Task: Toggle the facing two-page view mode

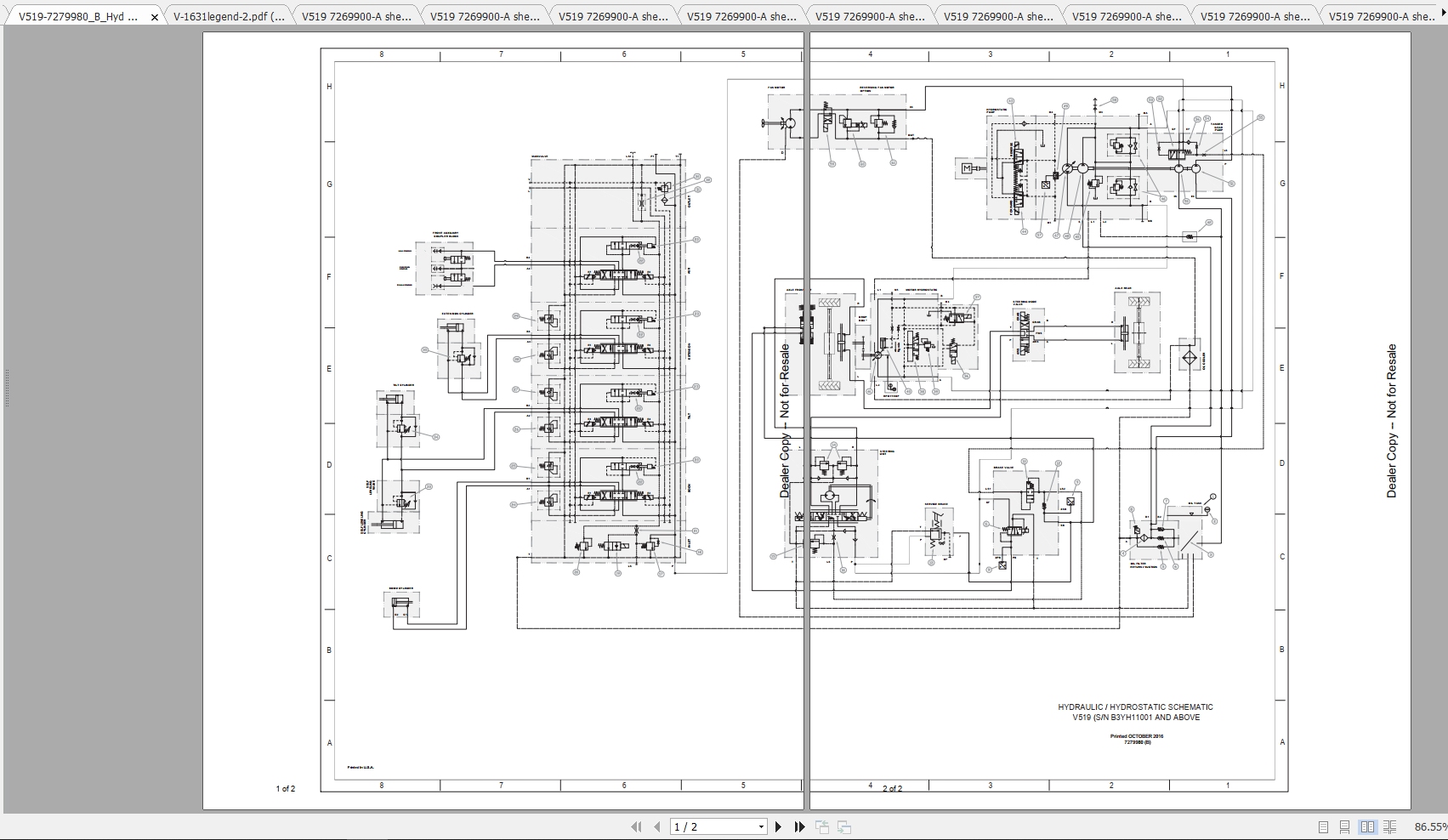Action: [1367, 826]
